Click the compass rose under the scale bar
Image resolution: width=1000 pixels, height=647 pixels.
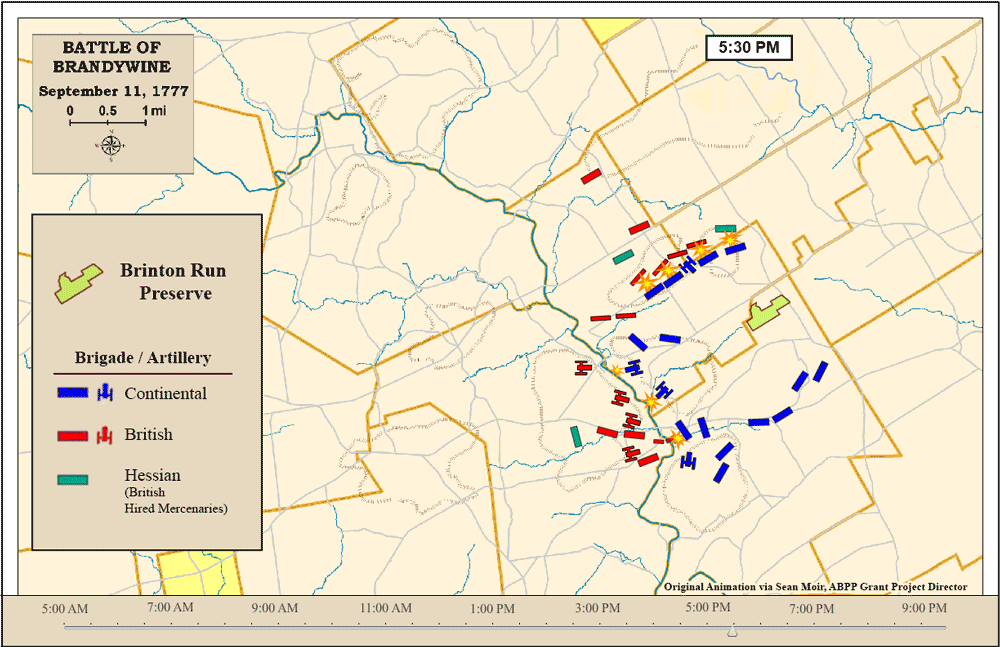coord(110,146)
